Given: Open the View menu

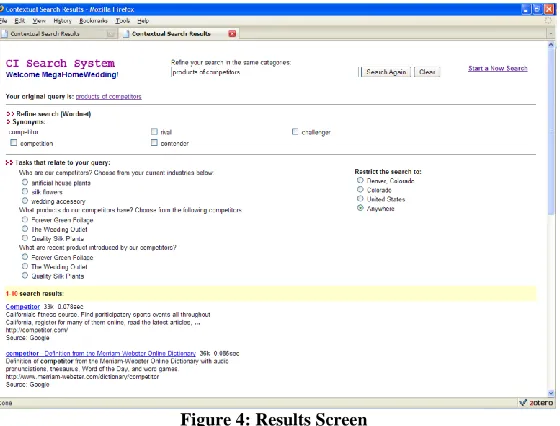Looking at the screenshot, I should pyautogui.click(x=39, y=21).
